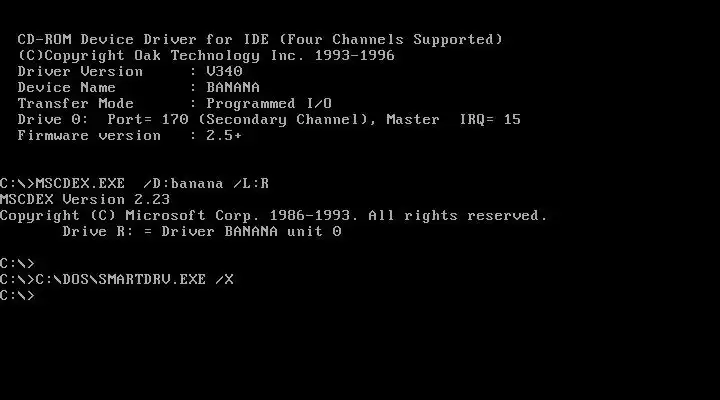The image size is (720, 400).
Task: Click Driver BANANA unit 0 text
Action: coord(251,231)
